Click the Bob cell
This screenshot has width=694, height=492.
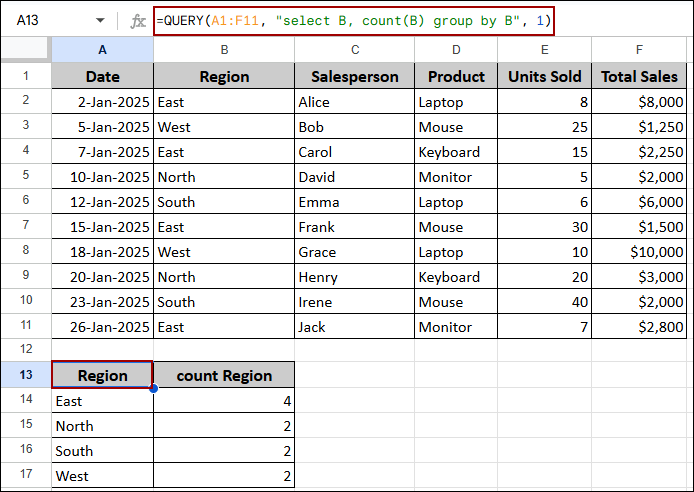coord(355,127)
